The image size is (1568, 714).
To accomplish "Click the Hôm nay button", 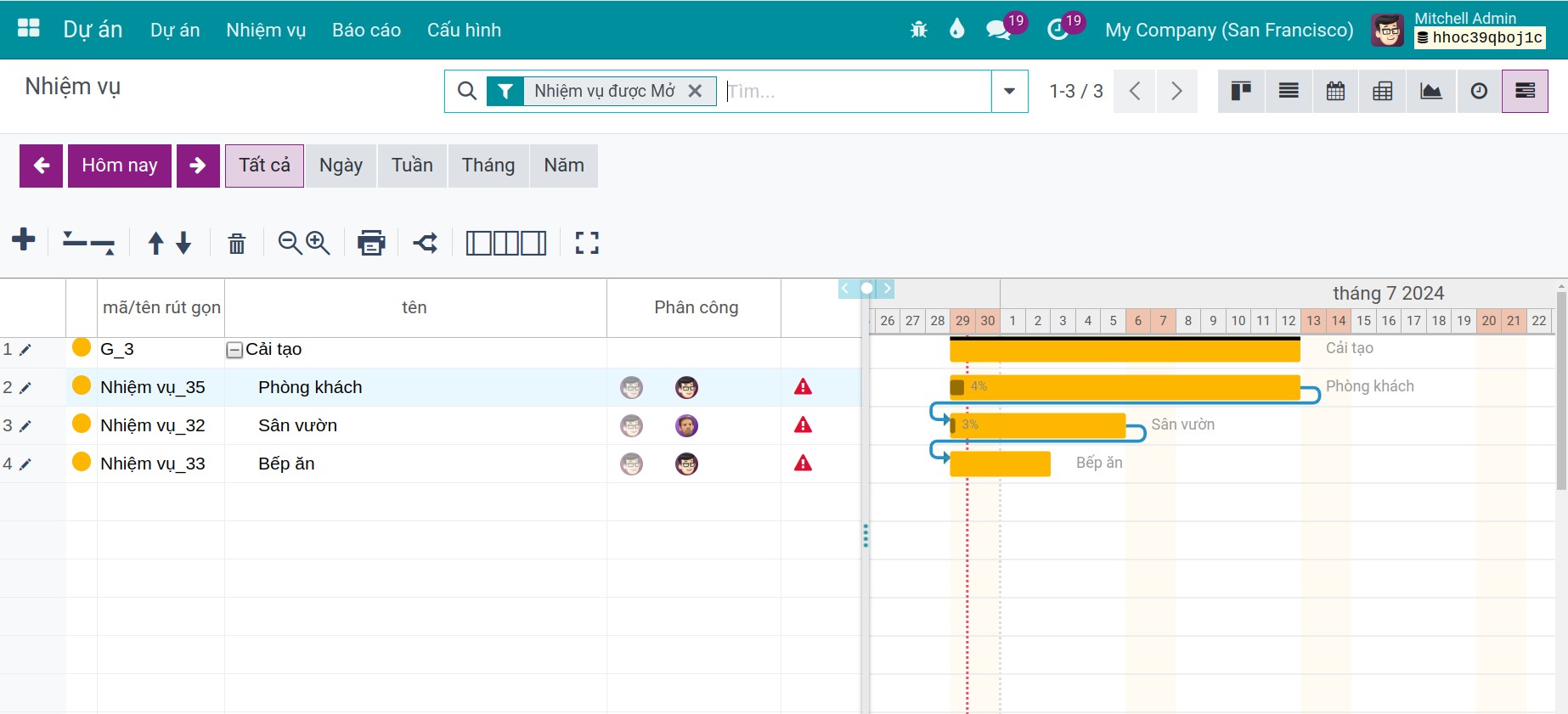I will (120, 166).
